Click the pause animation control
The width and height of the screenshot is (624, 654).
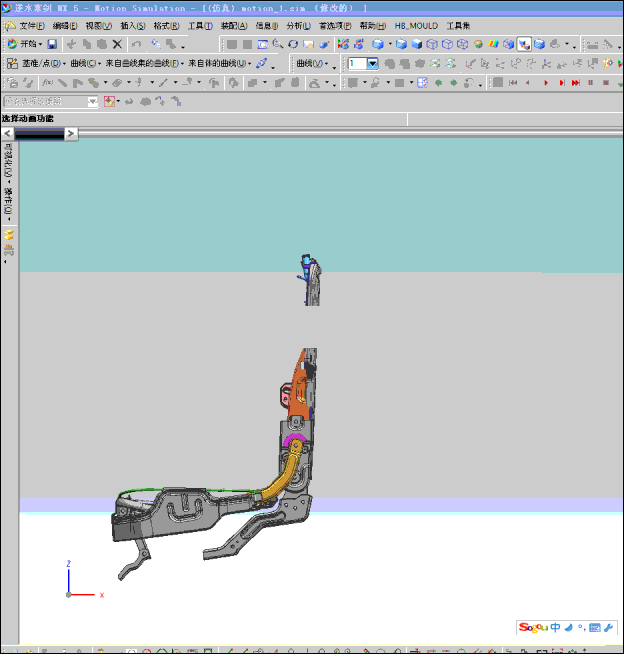click(x=591, y=83)
